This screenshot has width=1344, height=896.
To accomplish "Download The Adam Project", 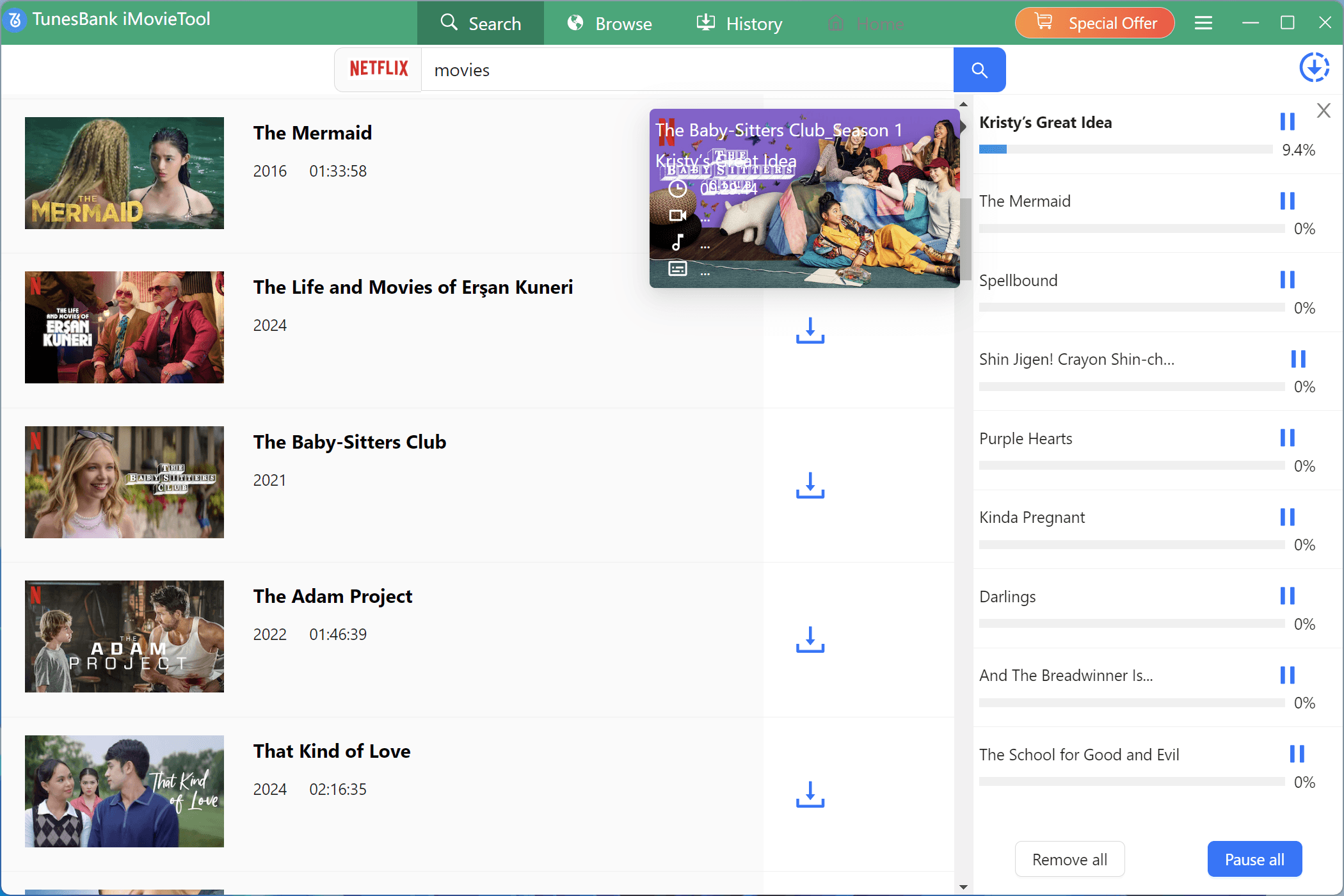I will tap(810, 639).
